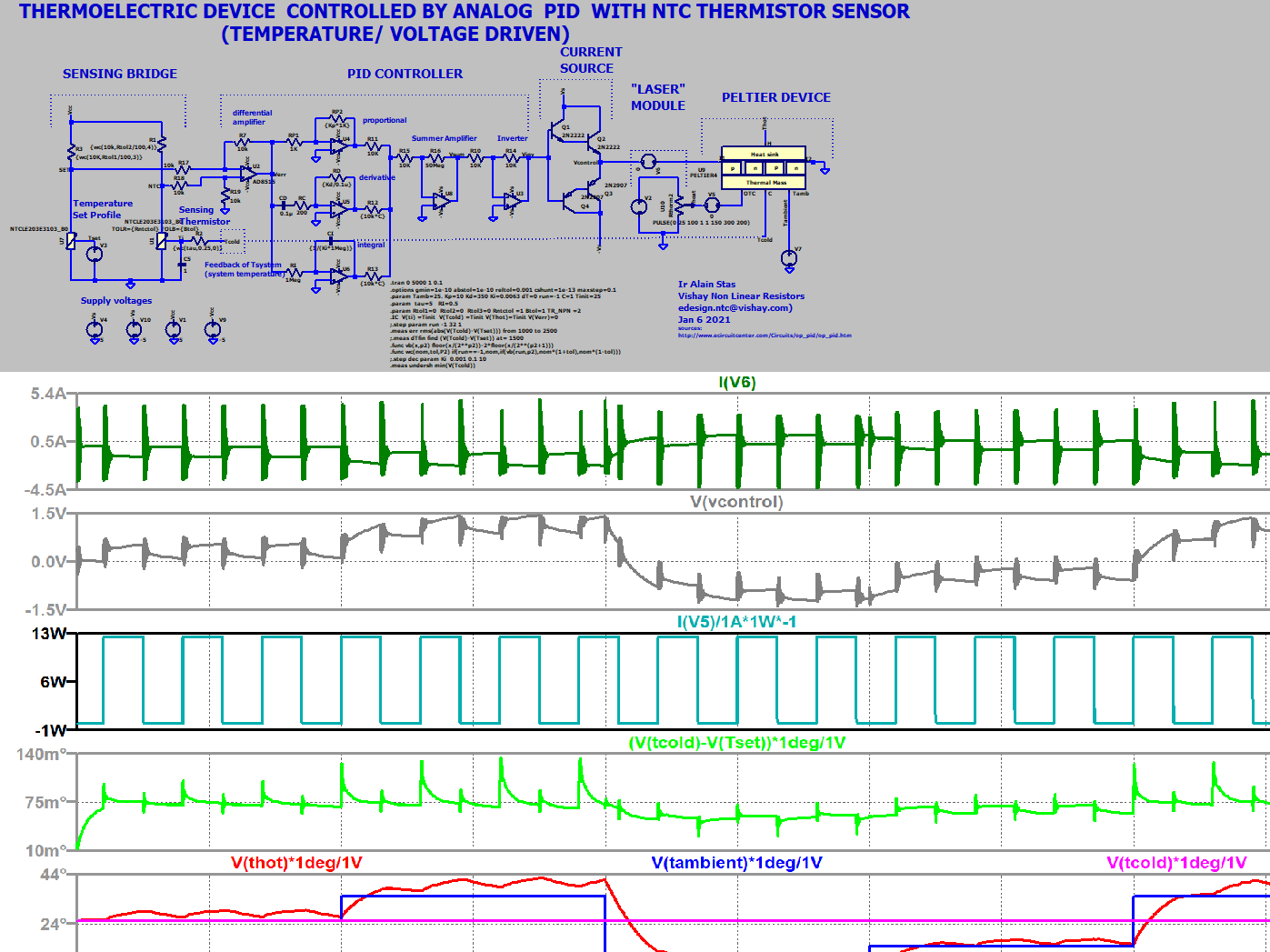Viewport: 1270px width, 952px height.
Task: Select the Sensing Thermistor symbol U1
Action: click(x=164, y=239)
